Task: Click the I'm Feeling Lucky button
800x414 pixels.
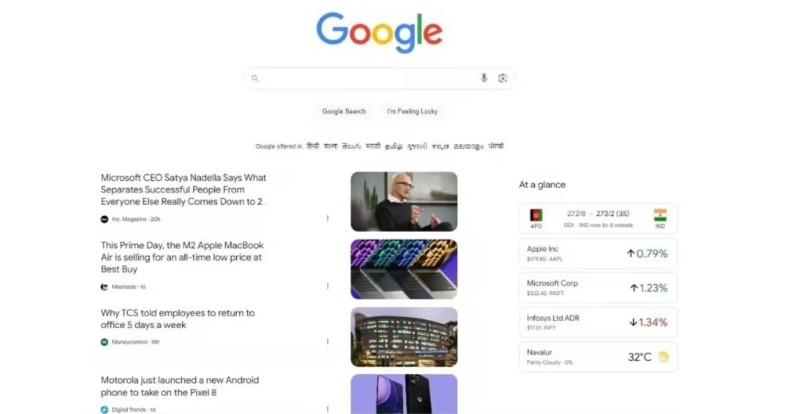Action: point(412,111)
